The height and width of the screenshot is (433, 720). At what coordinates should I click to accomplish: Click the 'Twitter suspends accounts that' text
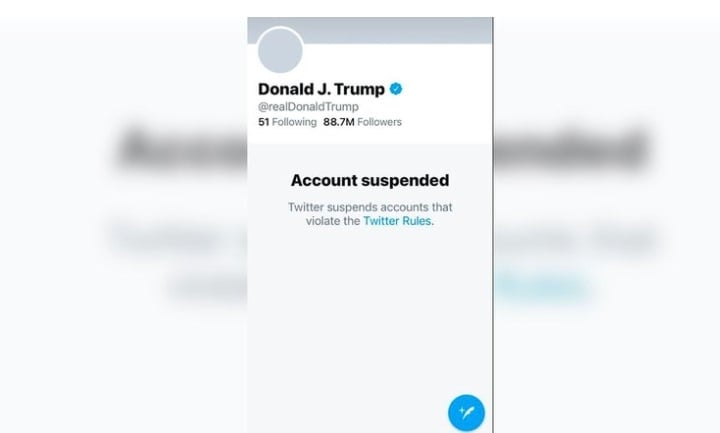click(x=370, y=207)
